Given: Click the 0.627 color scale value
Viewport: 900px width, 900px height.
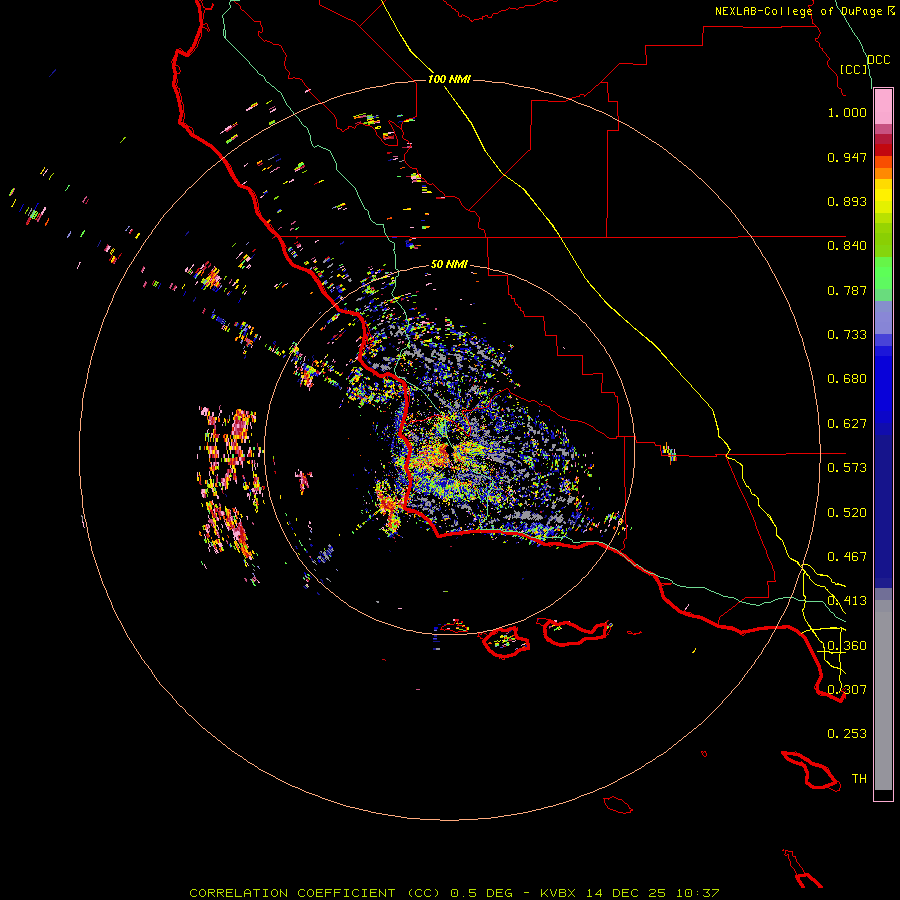Looking at the screenshot, I should click(x=847, y=424).
